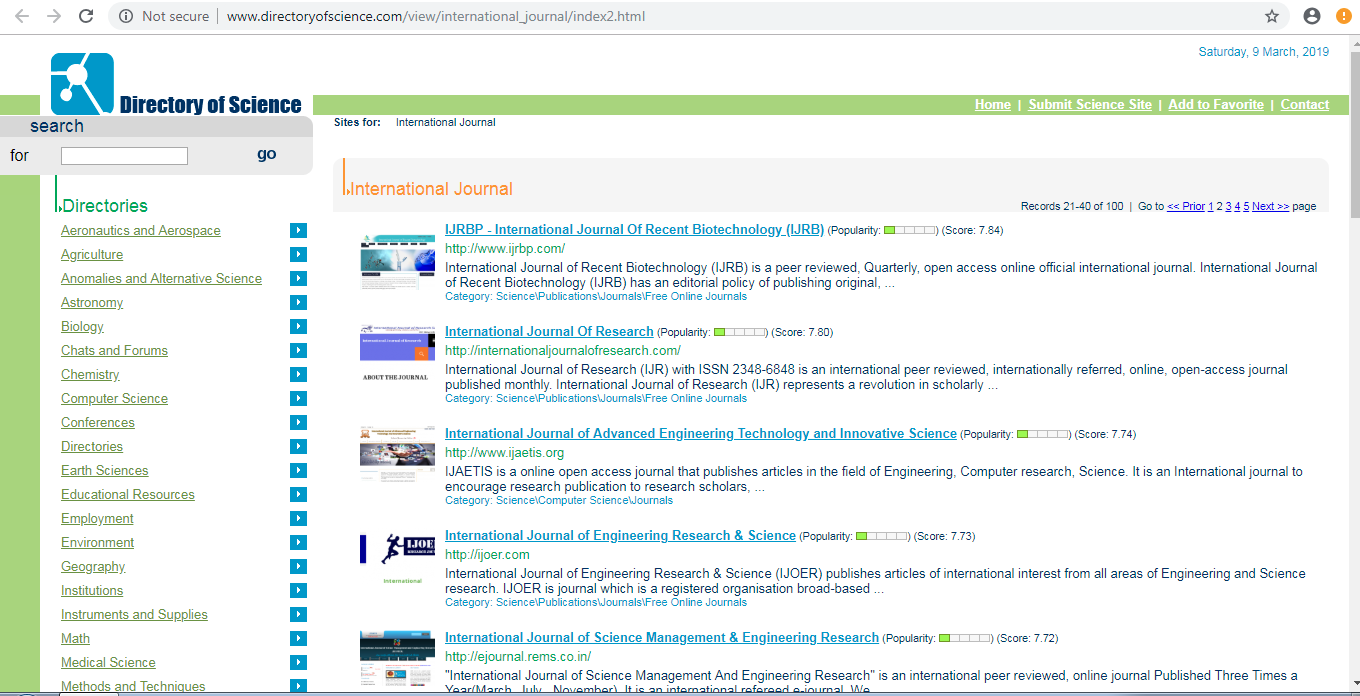Open International Journal Of Research link

pos(549,332)
